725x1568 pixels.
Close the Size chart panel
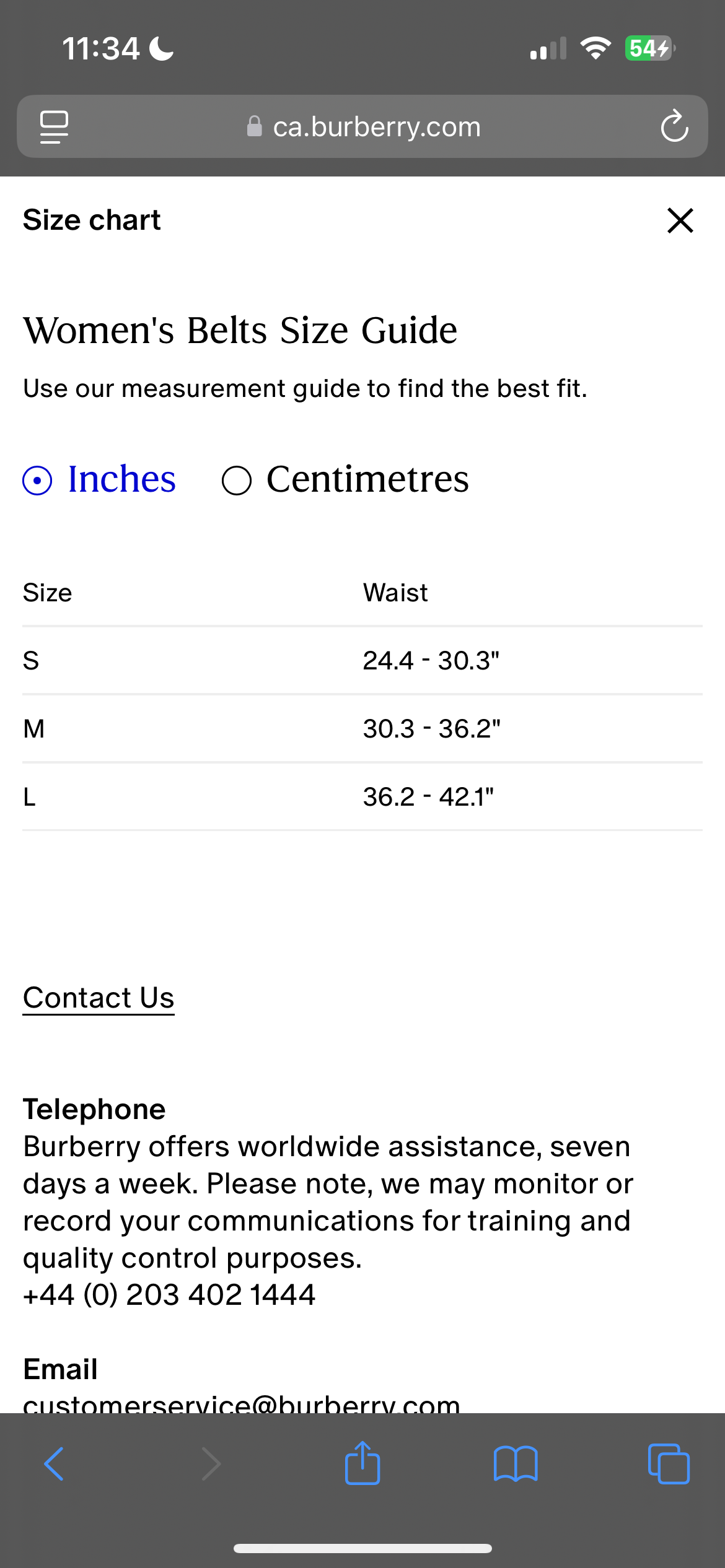click(680, 220)
